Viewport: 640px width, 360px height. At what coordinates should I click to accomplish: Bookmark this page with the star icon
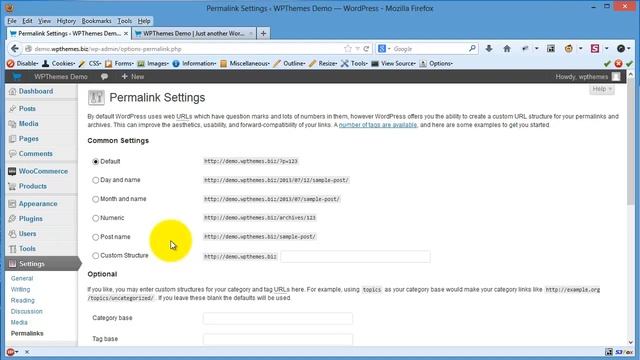click(348, 49)
